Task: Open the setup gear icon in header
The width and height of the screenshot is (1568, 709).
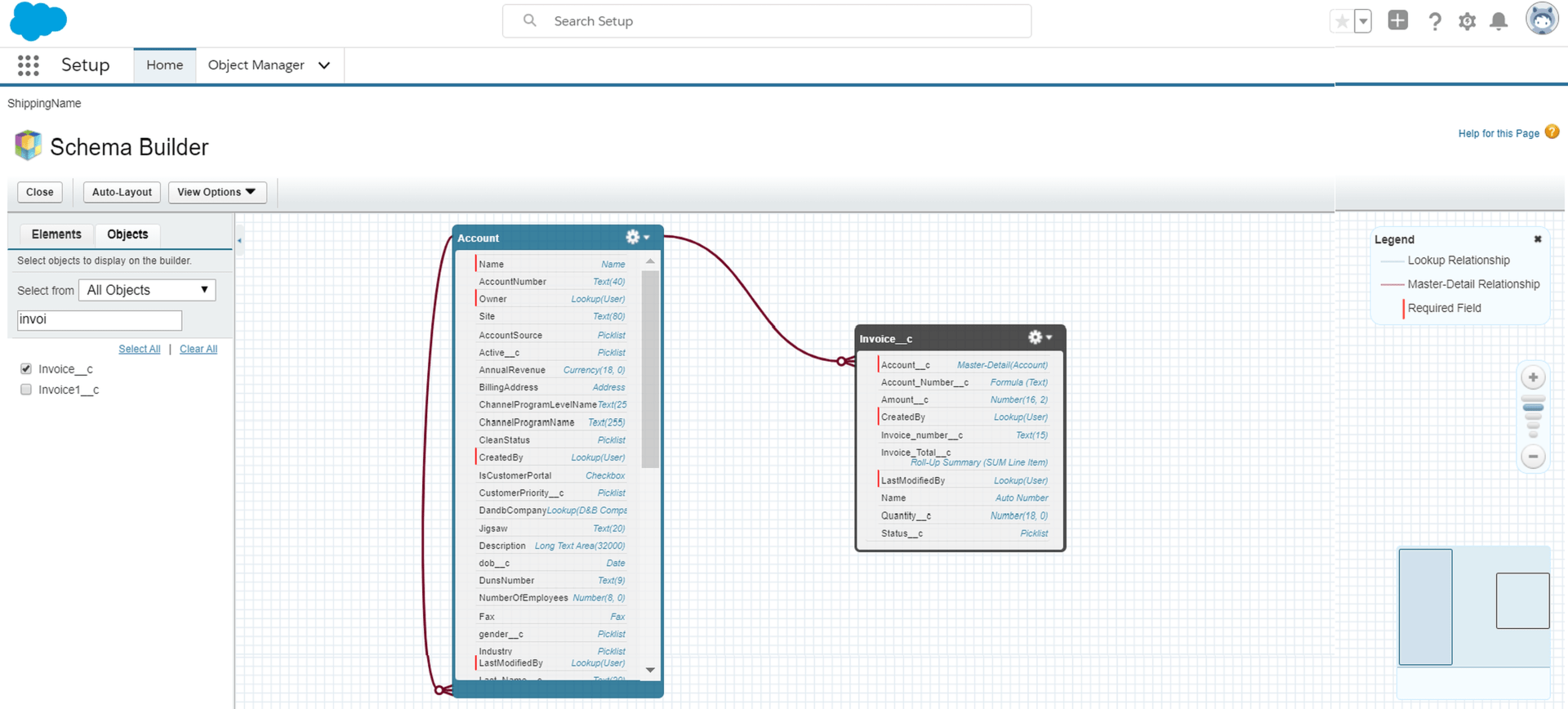Action: coord(1468,21)
